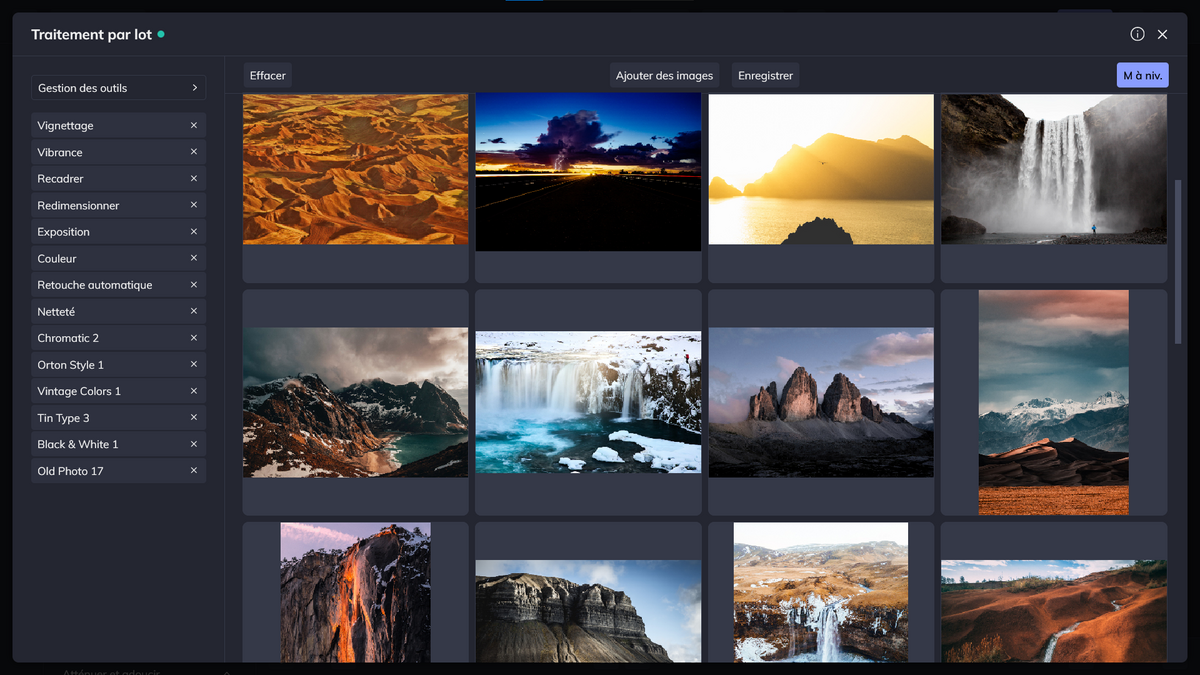
Task: Select the glowing firefall cliff thumbnail
Action: (355, 592)
